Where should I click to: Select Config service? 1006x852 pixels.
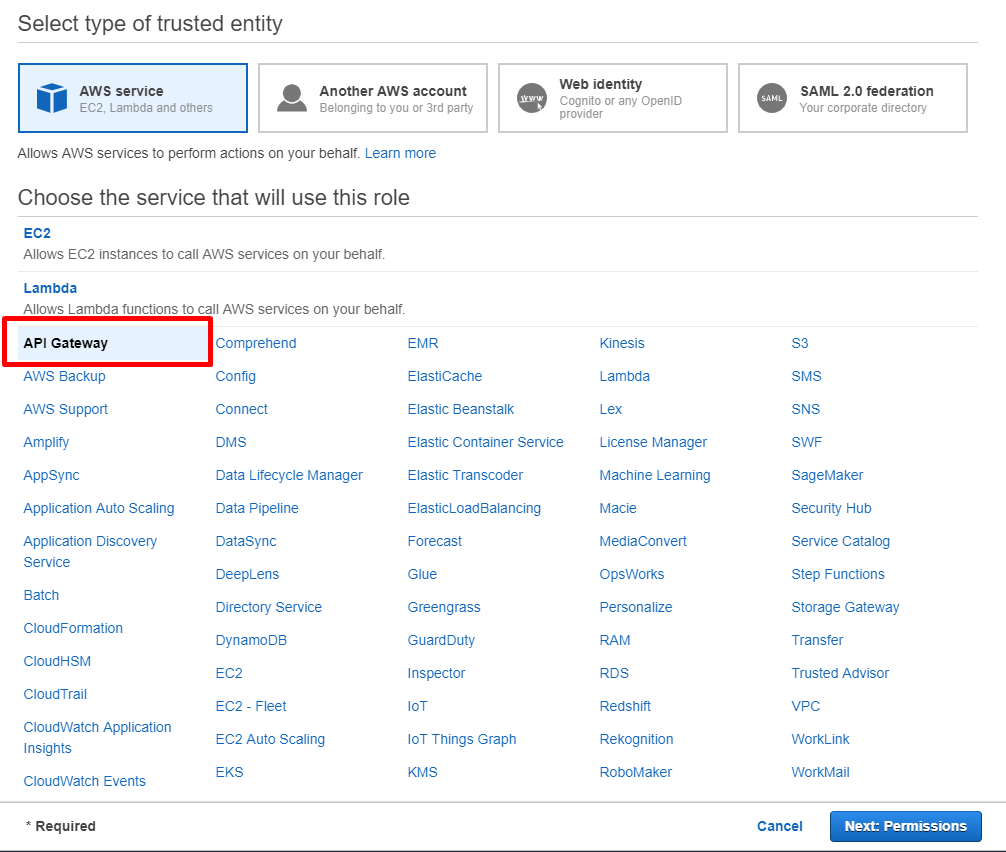point(235,377)
